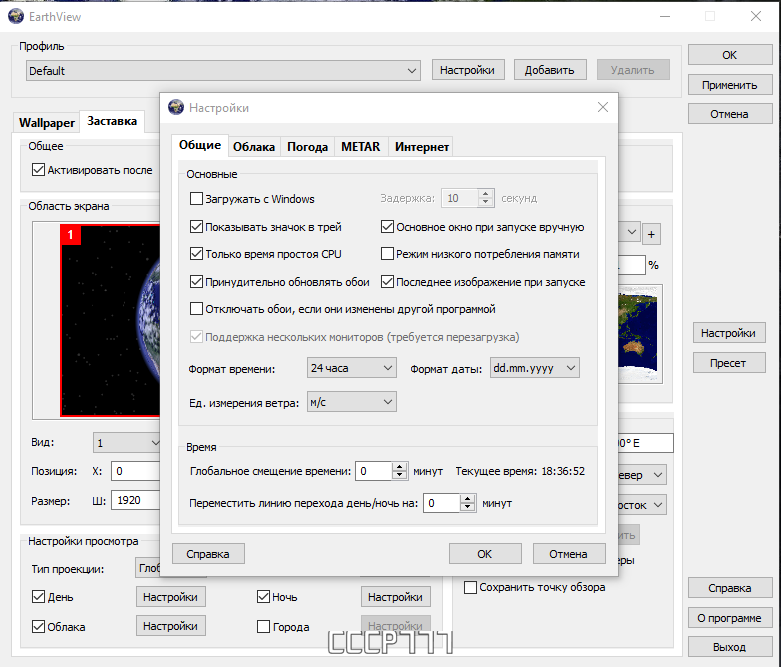The width and height of the screenshot is (781, 667).
Task: Enable Загружать с Windows checkbox
Action: point(197,199)
